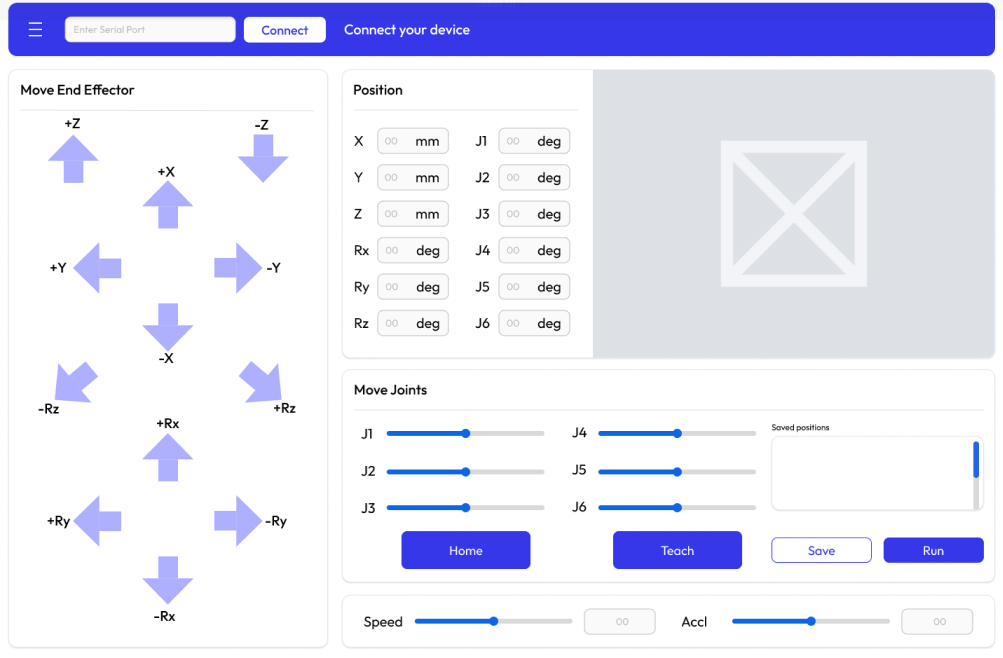Click the Connect button
1003x658 pixels.
pyautogui.click(x=284, y=30)
